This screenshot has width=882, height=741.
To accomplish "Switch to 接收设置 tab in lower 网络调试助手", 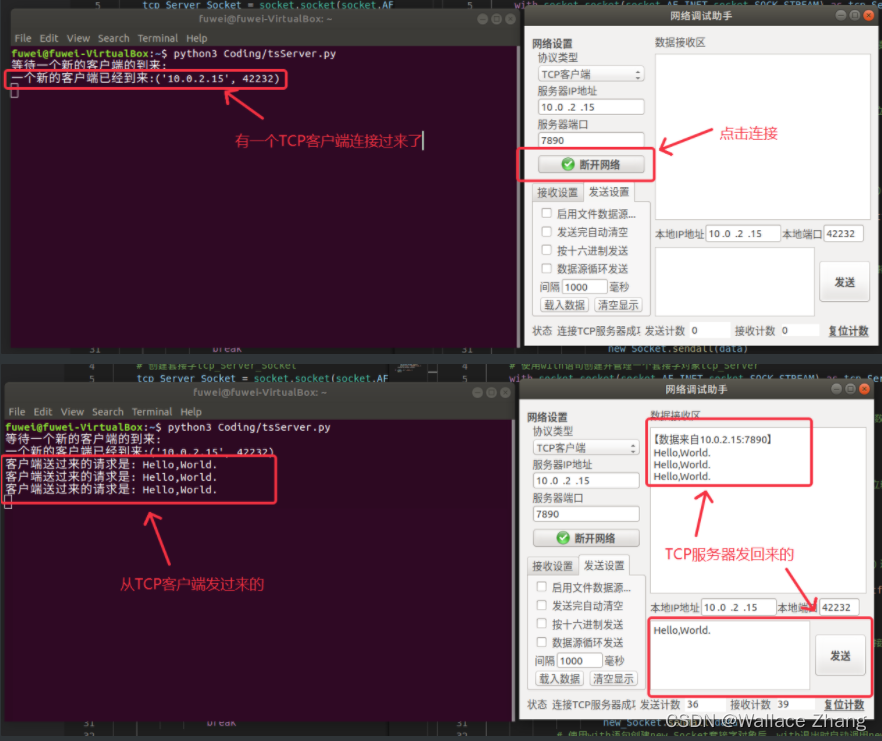I will tap(552, 566).
